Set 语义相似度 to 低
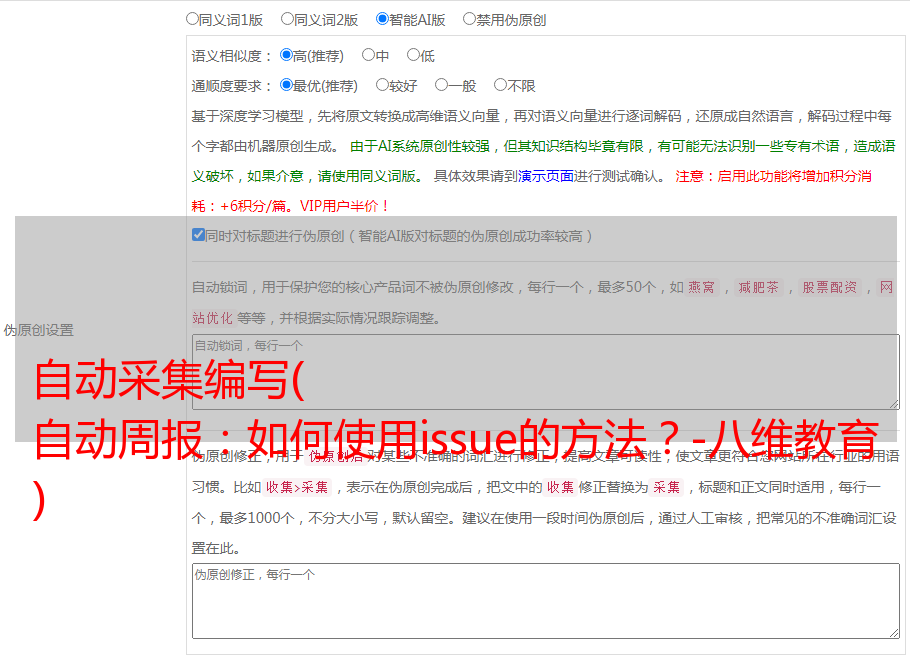The image size is (911, 658). point(413,55)
